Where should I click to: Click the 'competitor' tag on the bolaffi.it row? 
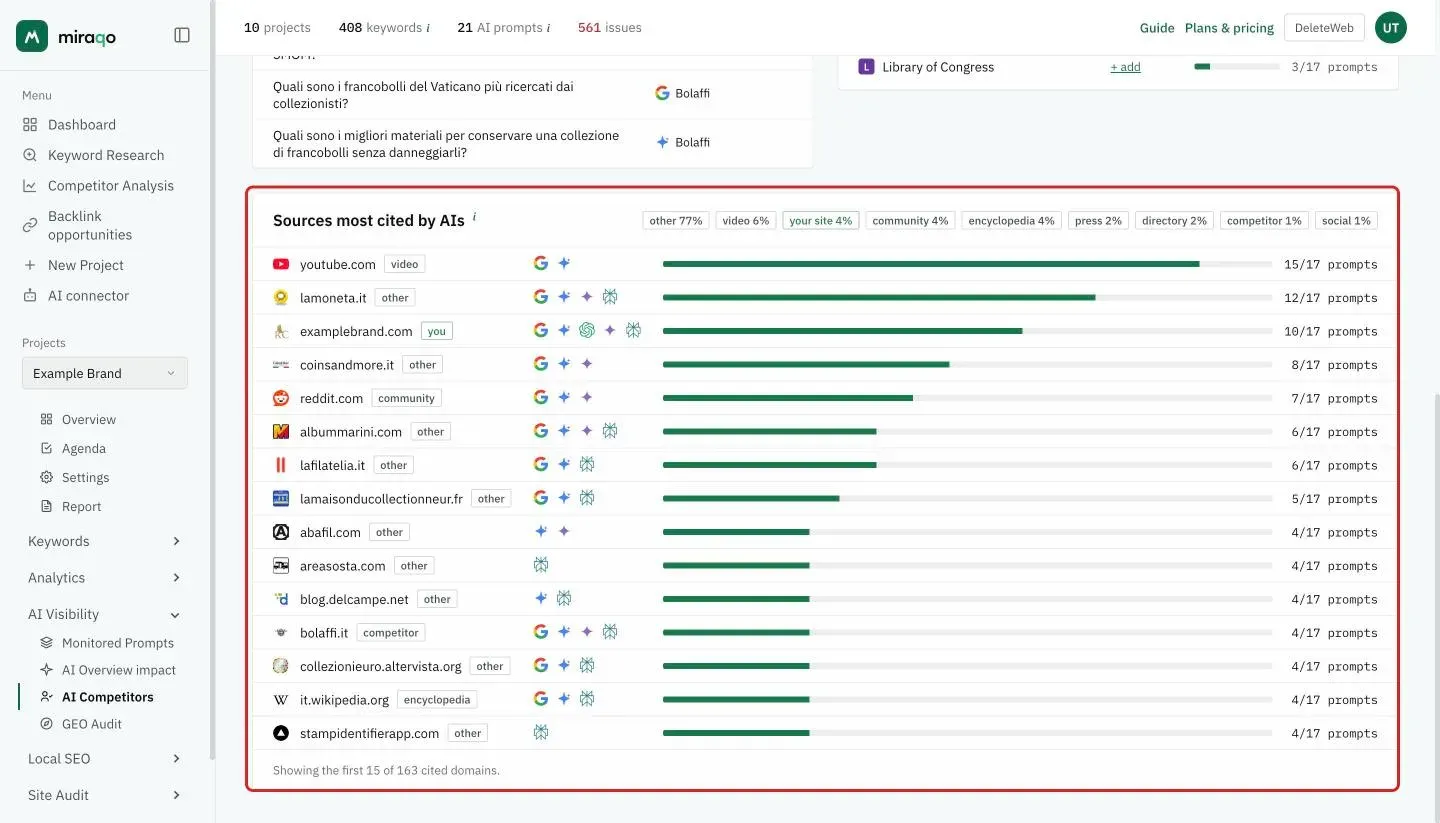(x=391, y=632)
